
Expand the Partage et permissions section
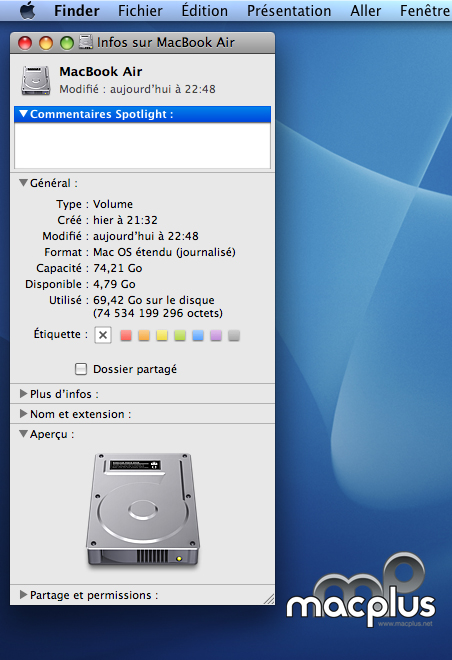click(24, 595)
